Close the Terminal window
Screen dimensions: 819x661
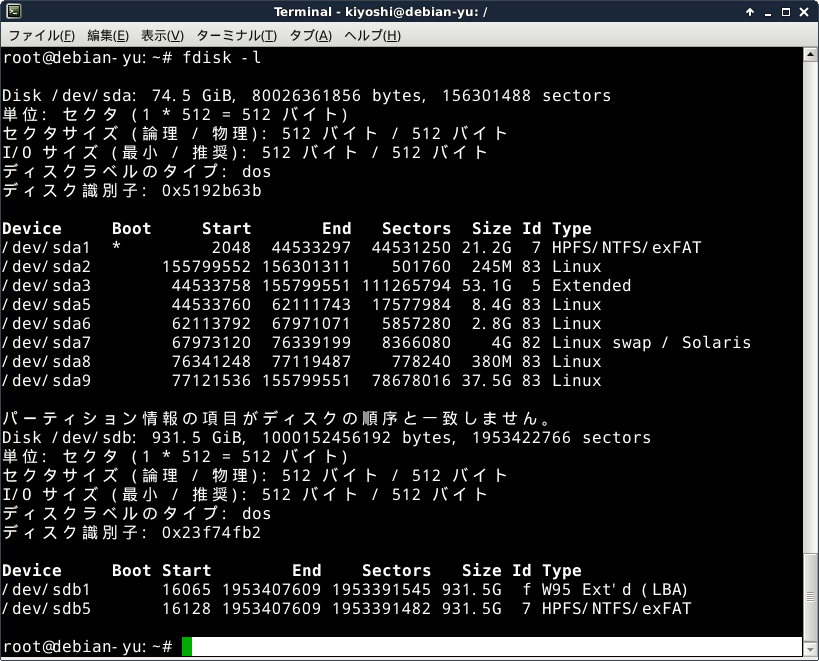tap(806, 11)
